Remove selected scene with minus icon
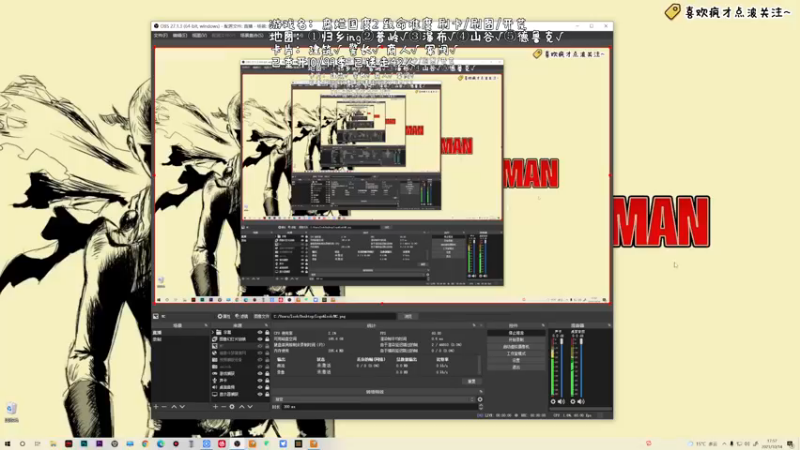This screenshot has height=450, width=800. pos(164,407)
